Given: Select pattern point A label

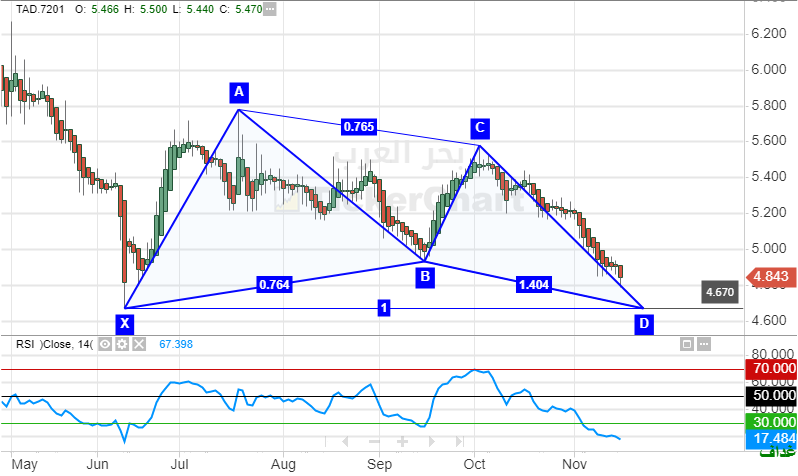Looking at the screenshot, I should pos(238,93).
